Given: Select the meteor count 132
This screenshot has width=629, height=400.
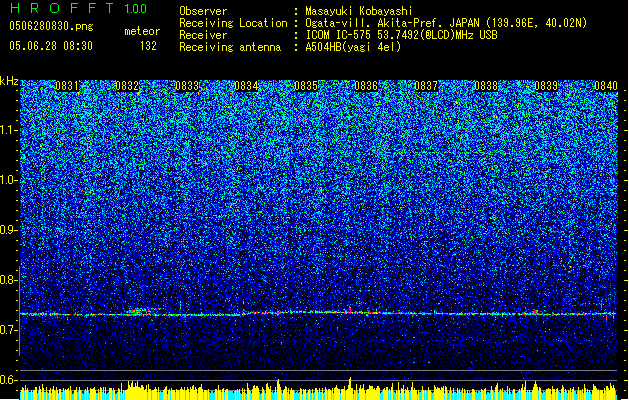Looking at the screenshot, I should (x=148, y=46).
